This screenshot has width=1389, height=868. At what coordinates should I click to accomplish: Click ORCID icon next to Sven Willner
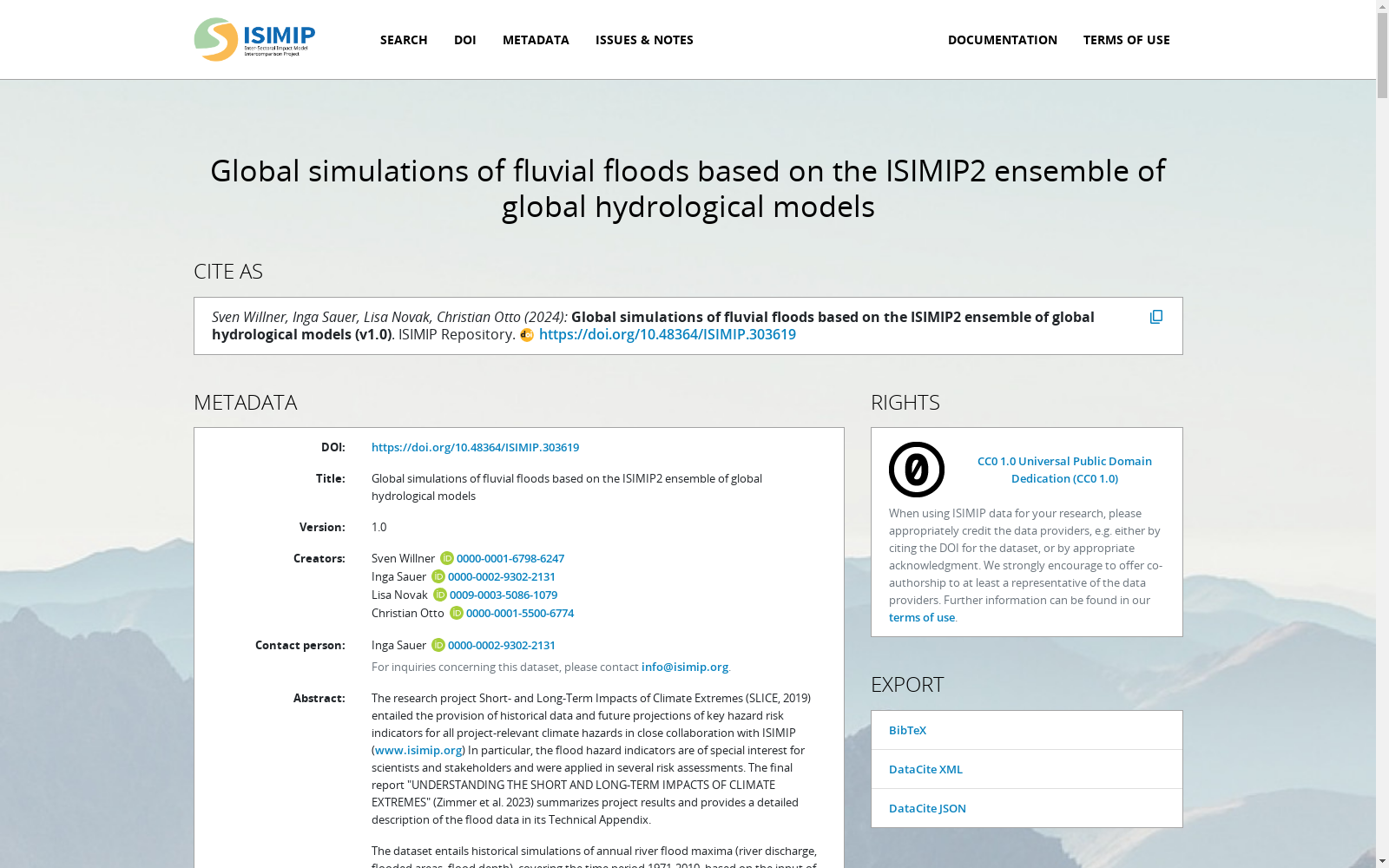pos(447,558)
